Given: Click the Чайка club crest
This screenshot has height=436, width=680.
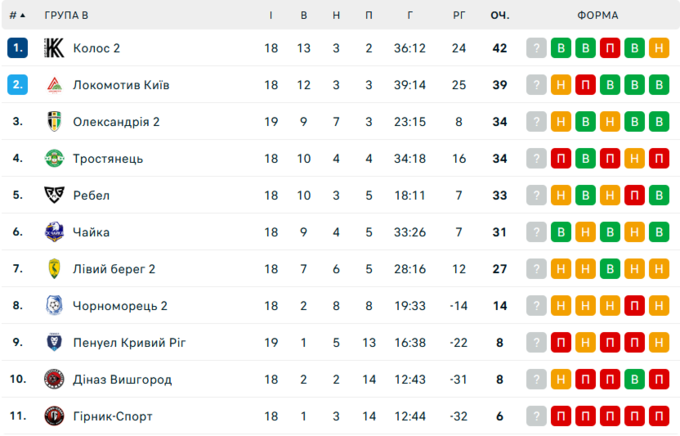Looking at the screenshot, I should pyautogui.click(x=54, y=232).
